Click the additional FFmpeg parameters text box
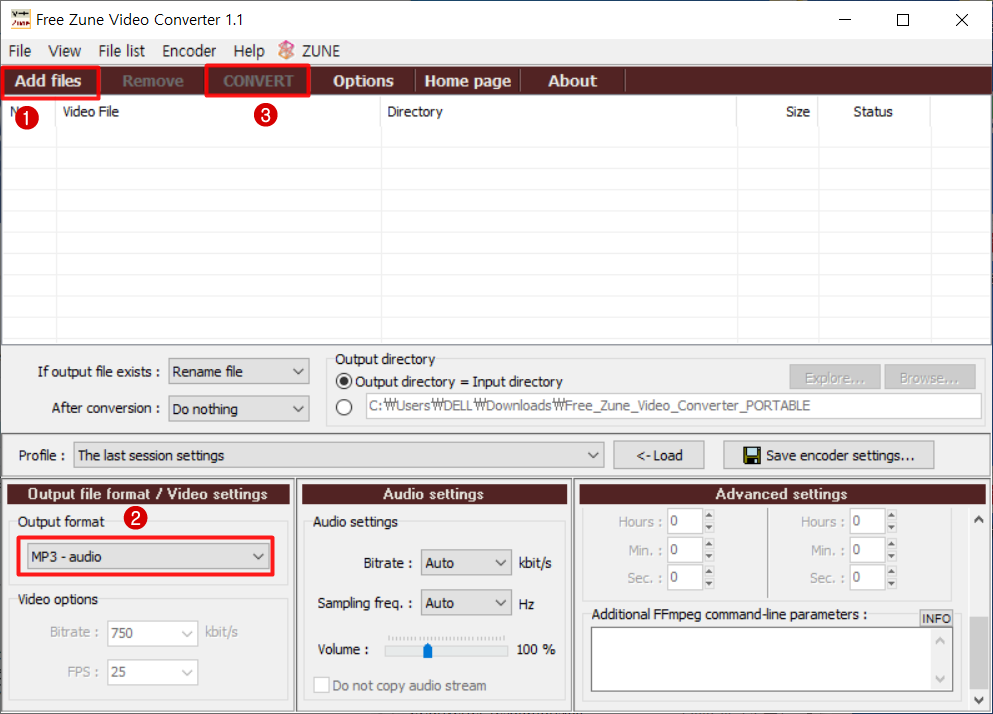 click(x=760, y=660)
